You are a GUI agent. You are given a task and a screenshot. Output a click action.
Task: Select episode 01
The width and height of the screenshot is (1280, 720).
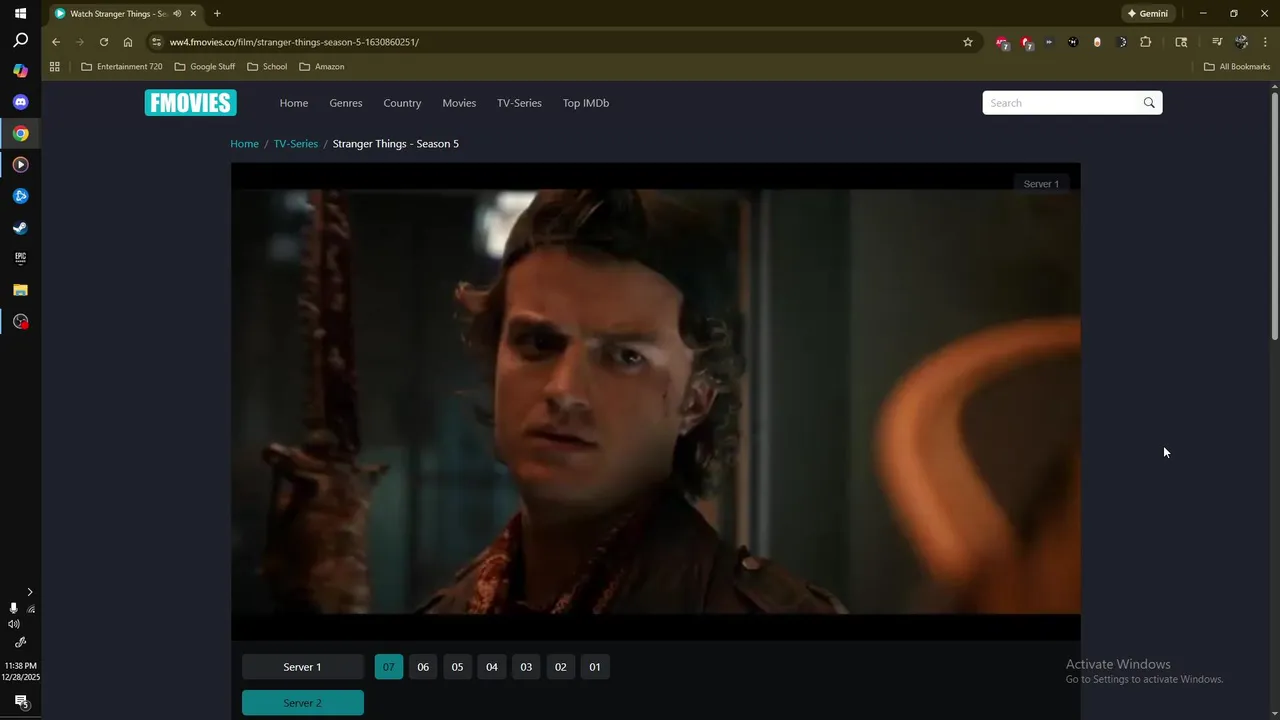tap(595, 667)
